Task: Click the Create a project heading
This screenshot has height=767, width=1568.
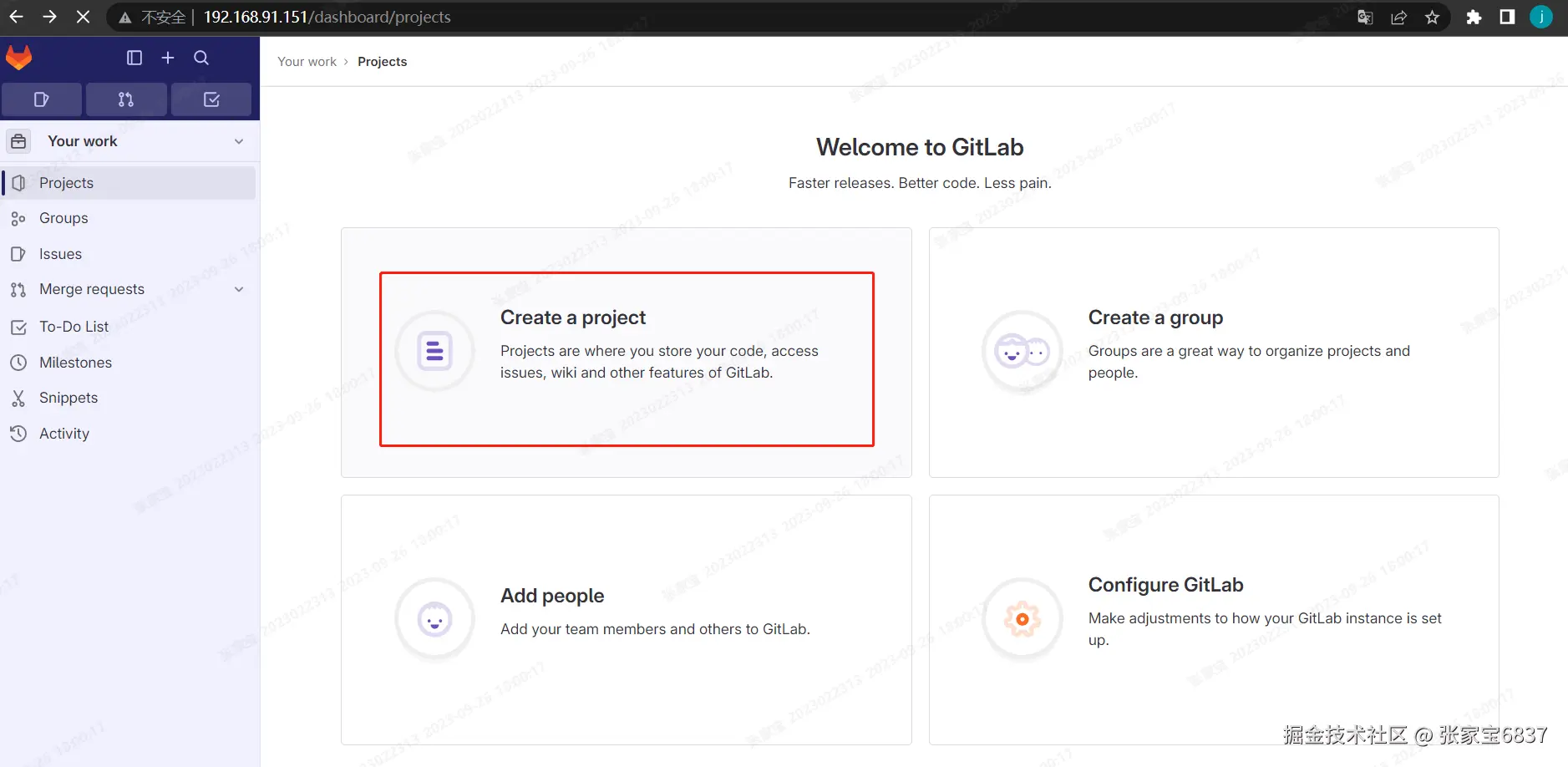Action: [x=573, y=317]
